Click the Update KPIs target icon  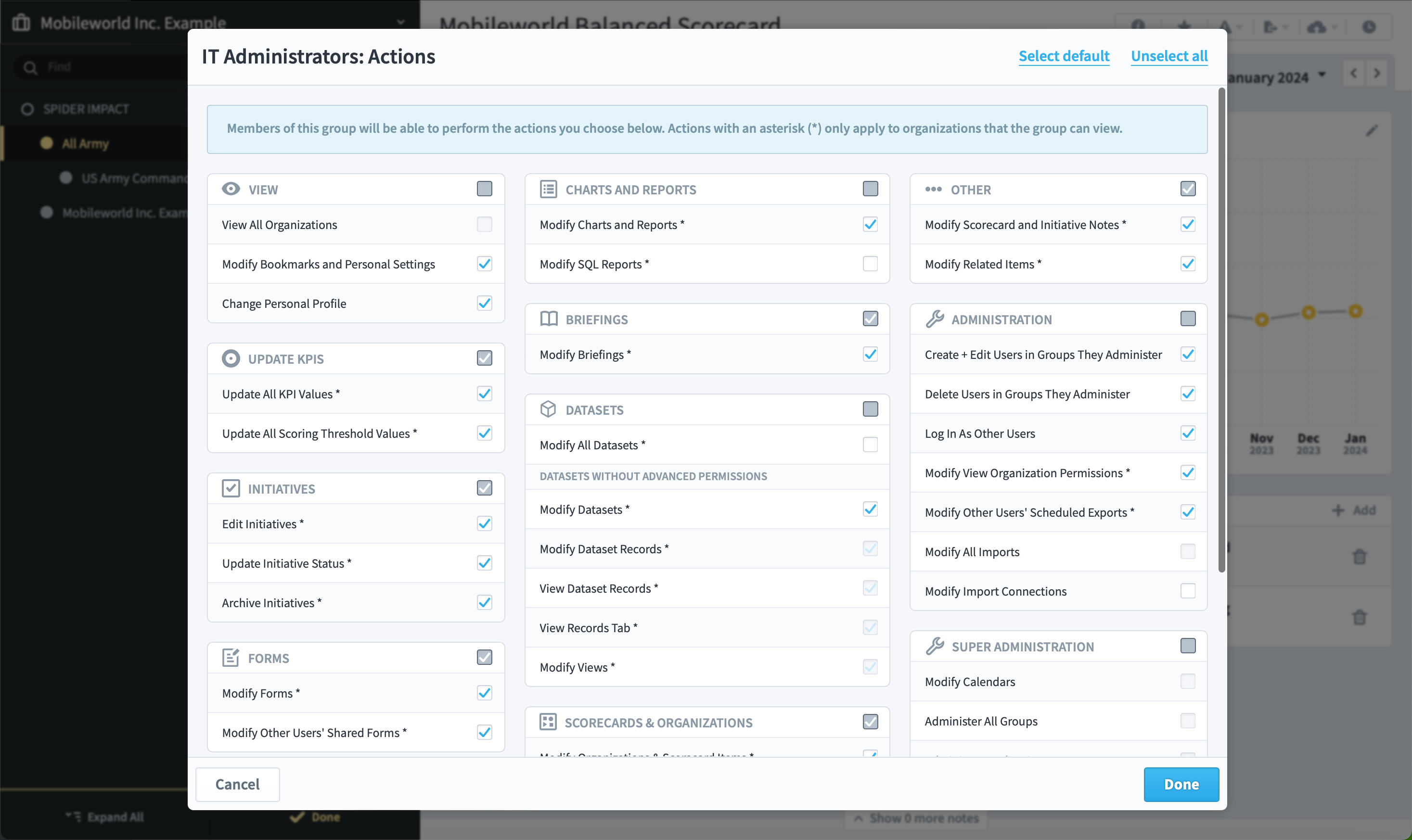(x=231, y=358)
